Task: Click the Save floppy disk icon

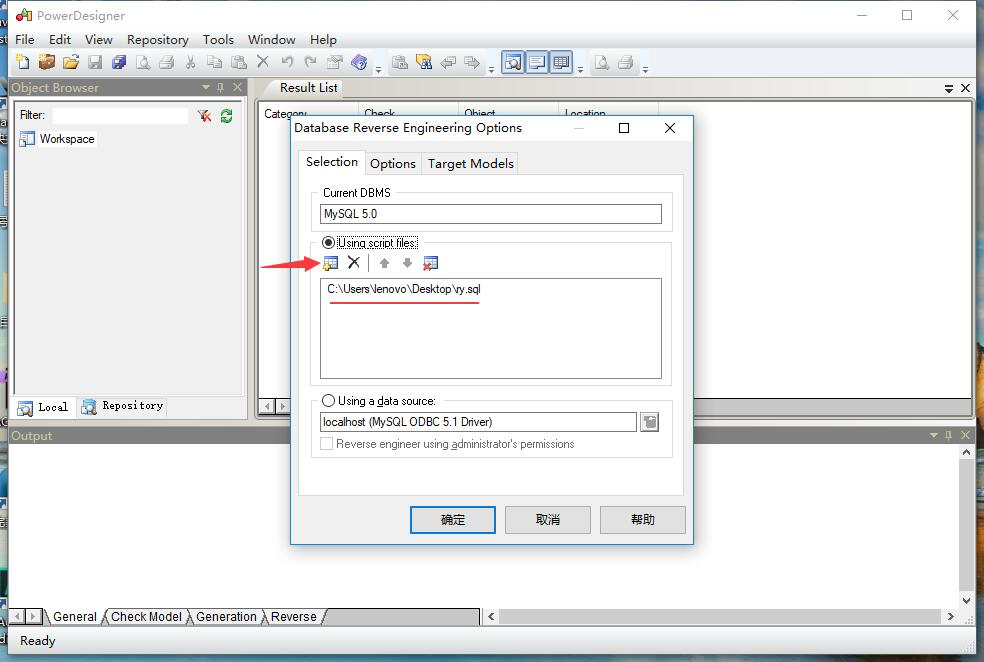Action: [95, 62]
